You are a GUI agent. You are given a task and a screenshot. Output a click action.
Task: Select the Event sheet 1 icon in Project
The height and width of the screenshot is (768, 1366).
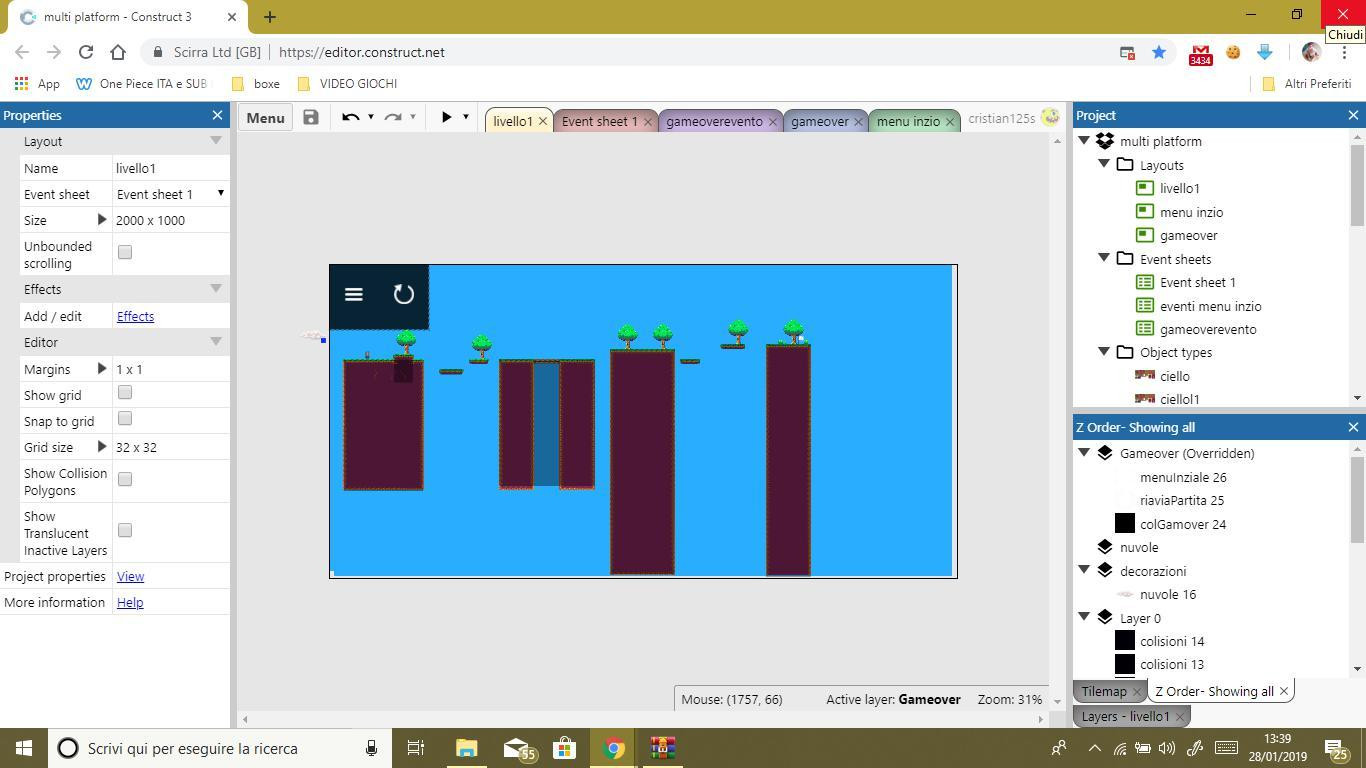click(x=1145, y=282)
